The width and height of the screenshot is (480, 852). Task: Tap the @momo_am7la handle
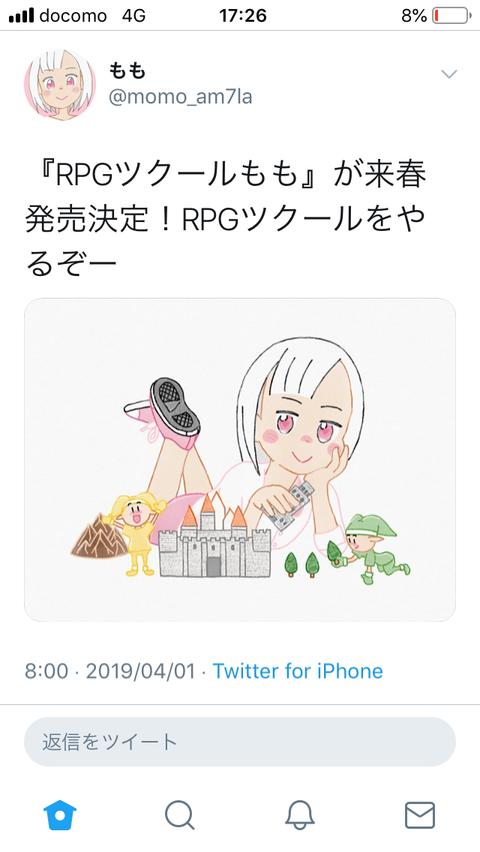[180, 98]
